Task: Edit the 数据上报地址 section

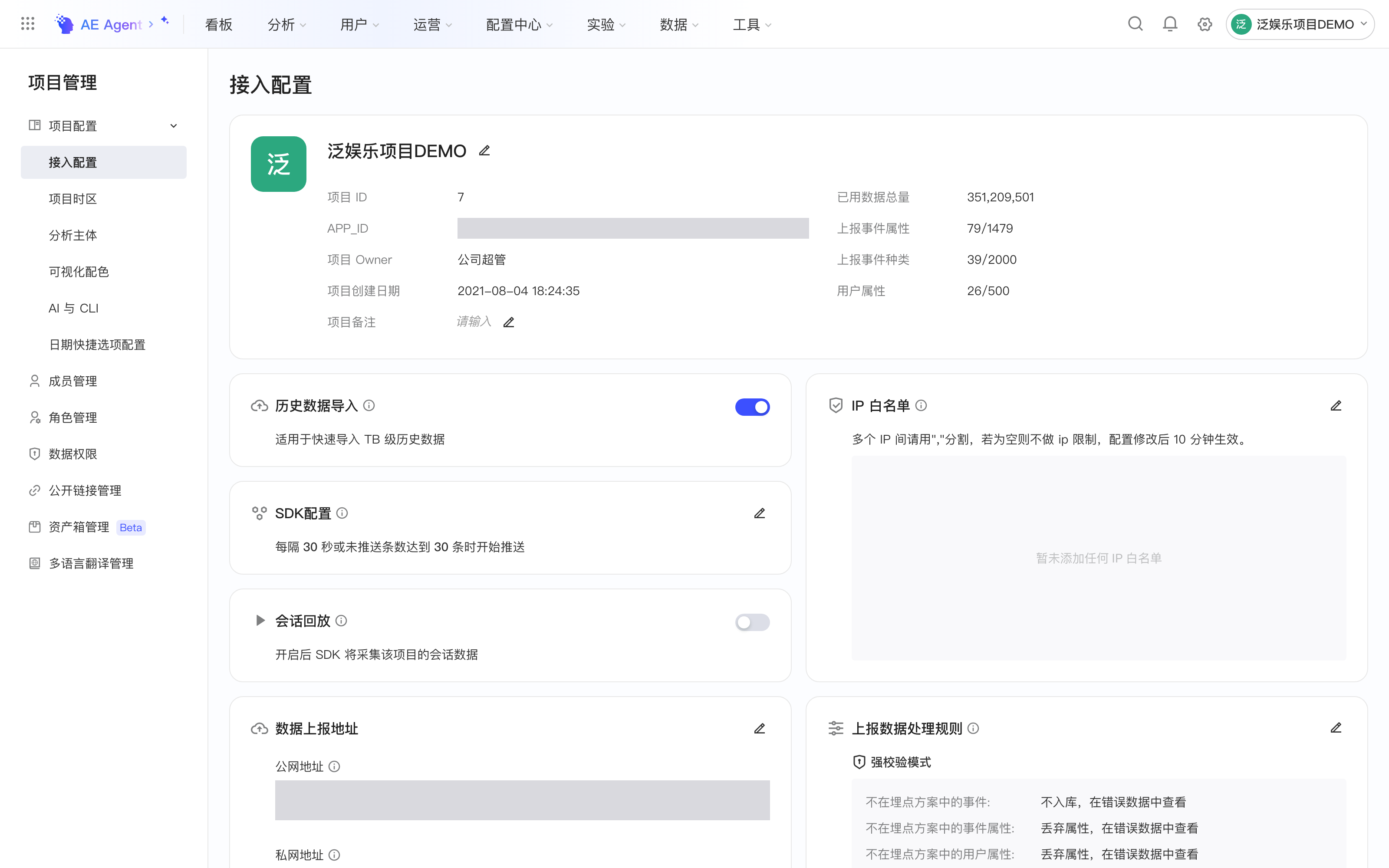Action: (759, 729)
